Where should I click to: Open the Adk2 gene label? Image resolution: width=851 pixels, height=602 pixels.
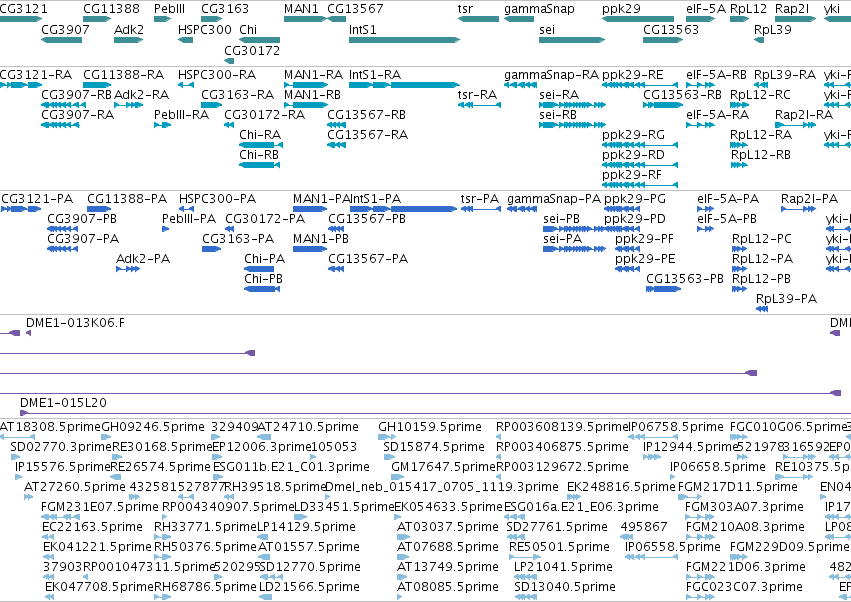[x=129, y=29]
